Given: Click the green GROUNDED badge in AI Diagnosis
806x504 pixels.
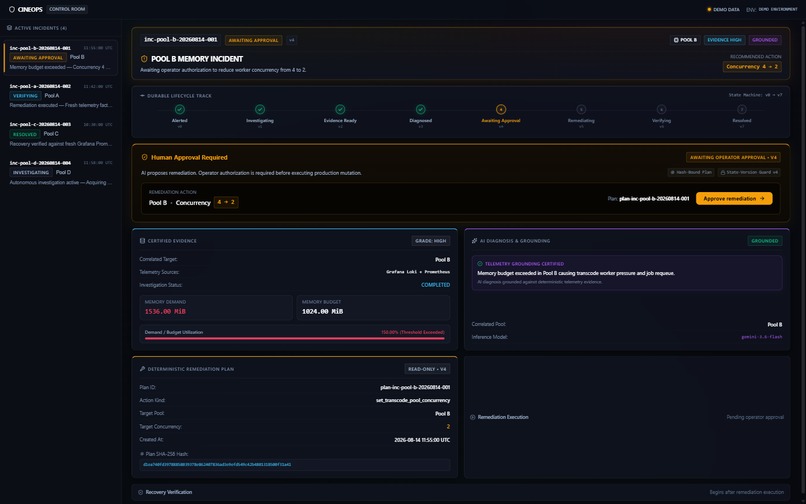Looking at the screenshot, I should pyautogui.click(x=764, y=241).
